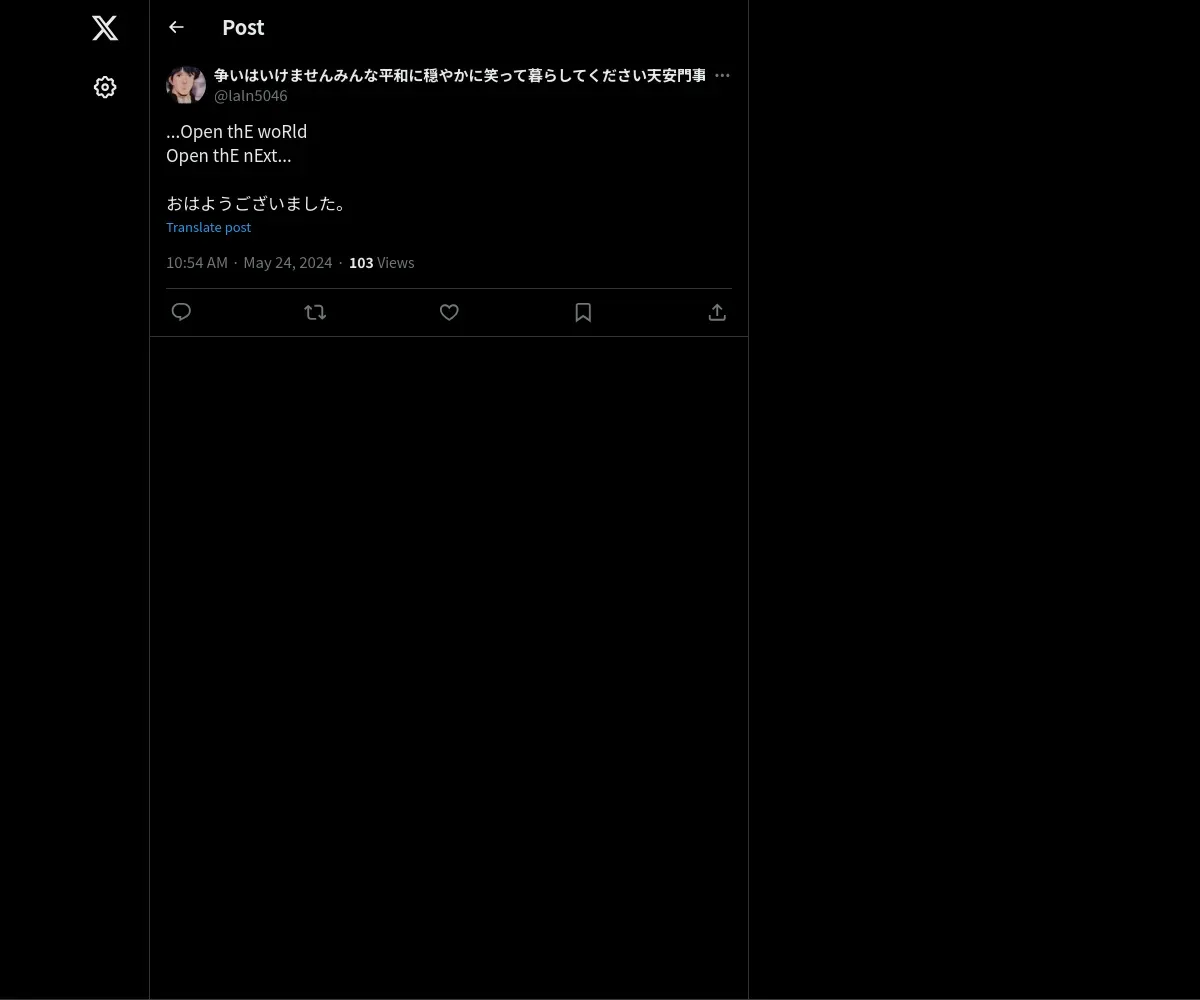Click the おはようございました greeting text
Viewport: 1200px width, 1000px height.
tap(256, 203)
